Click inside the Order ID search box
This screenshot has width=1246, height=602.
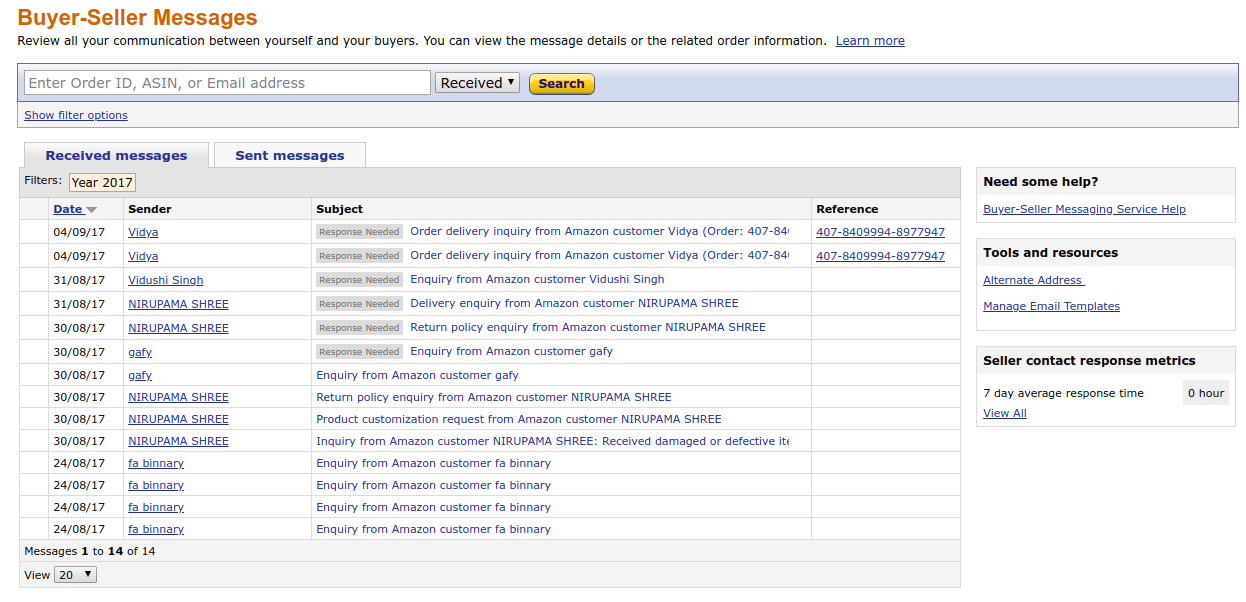(x=227, y=82)
